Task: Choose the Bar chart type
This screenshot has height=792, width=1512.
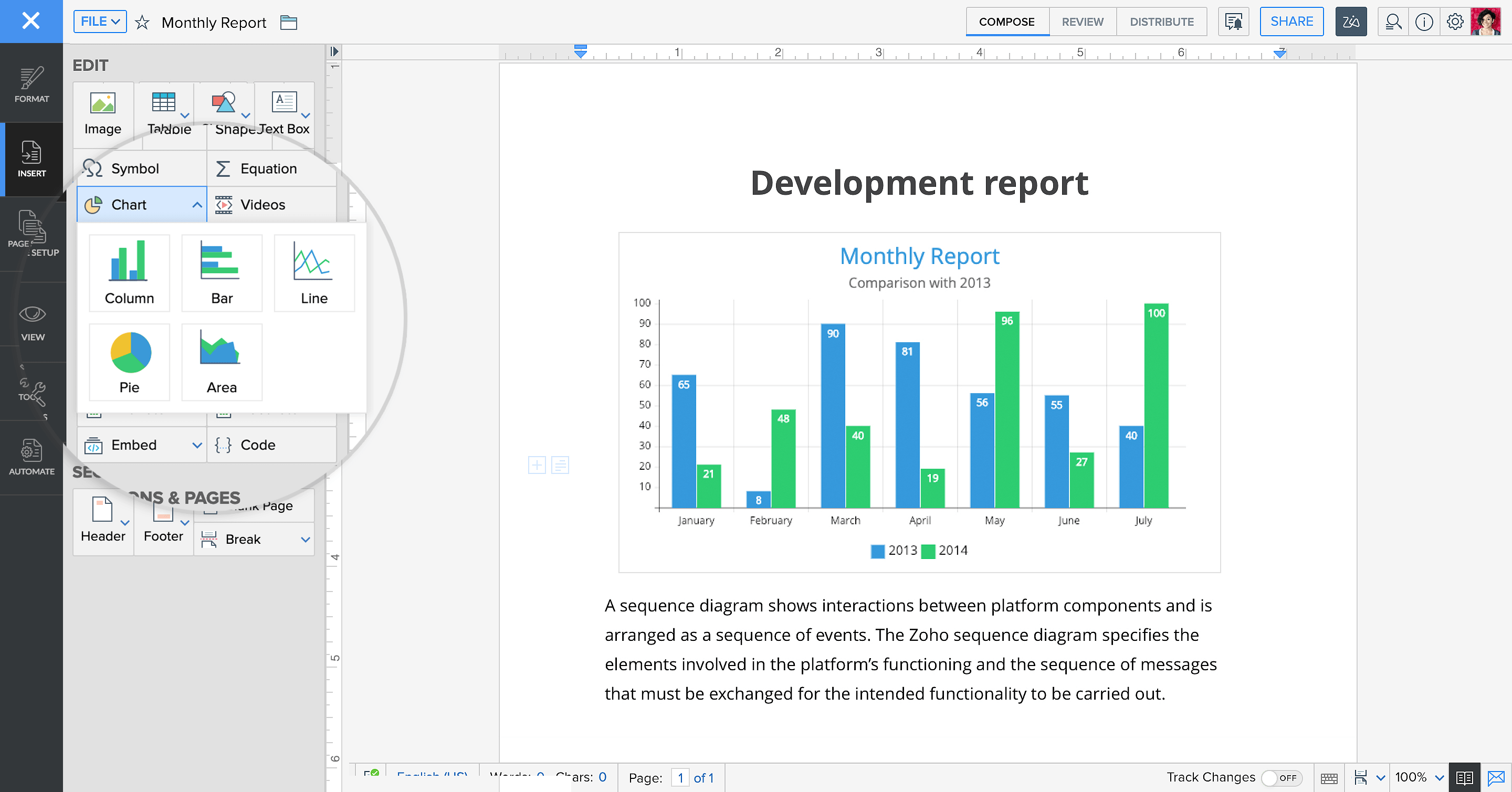Action: coord(222,273)
